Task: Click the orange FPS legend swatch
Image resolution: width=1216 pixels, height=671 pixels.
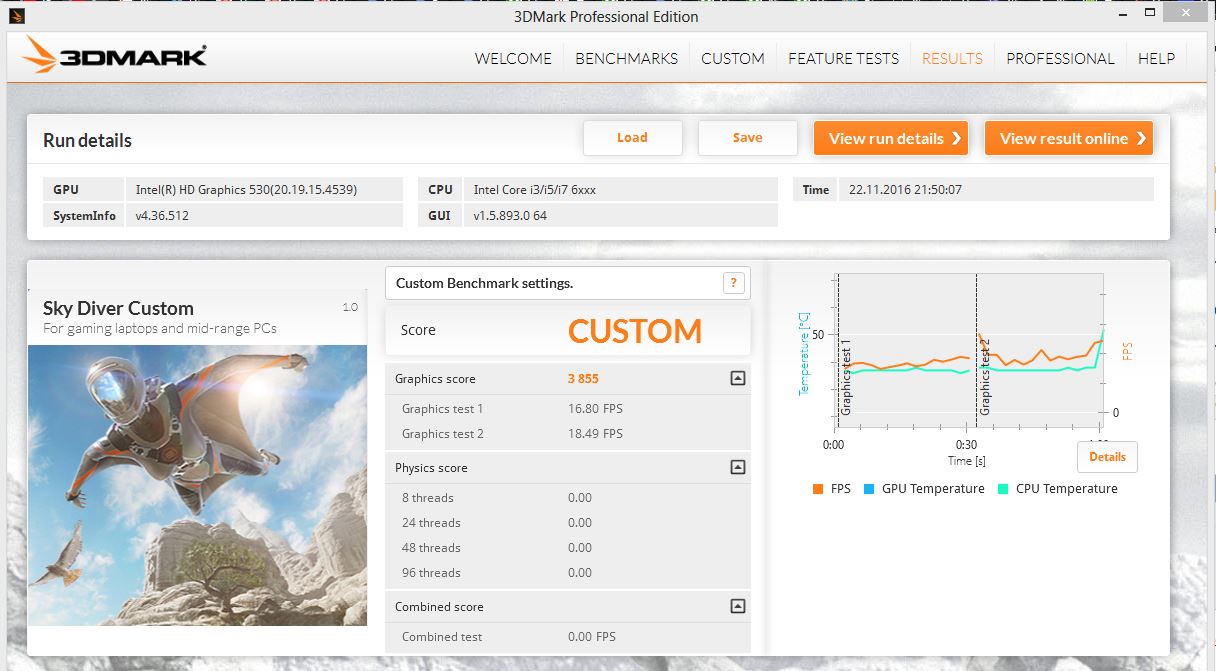Action: point(818,489)
